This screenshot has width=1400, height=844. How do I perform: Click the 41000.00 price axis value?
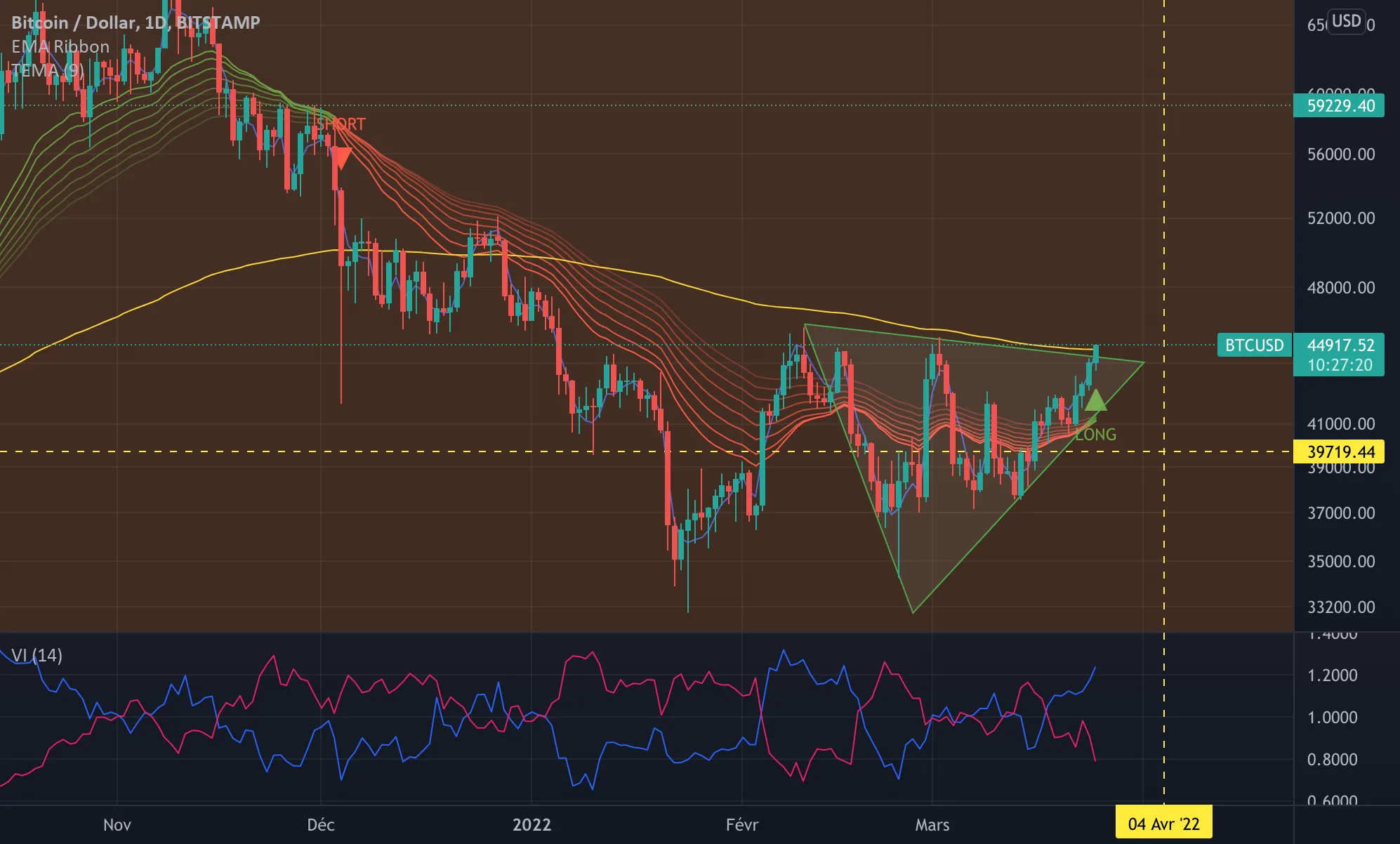pyautogui.click(x=1341, y=424)
